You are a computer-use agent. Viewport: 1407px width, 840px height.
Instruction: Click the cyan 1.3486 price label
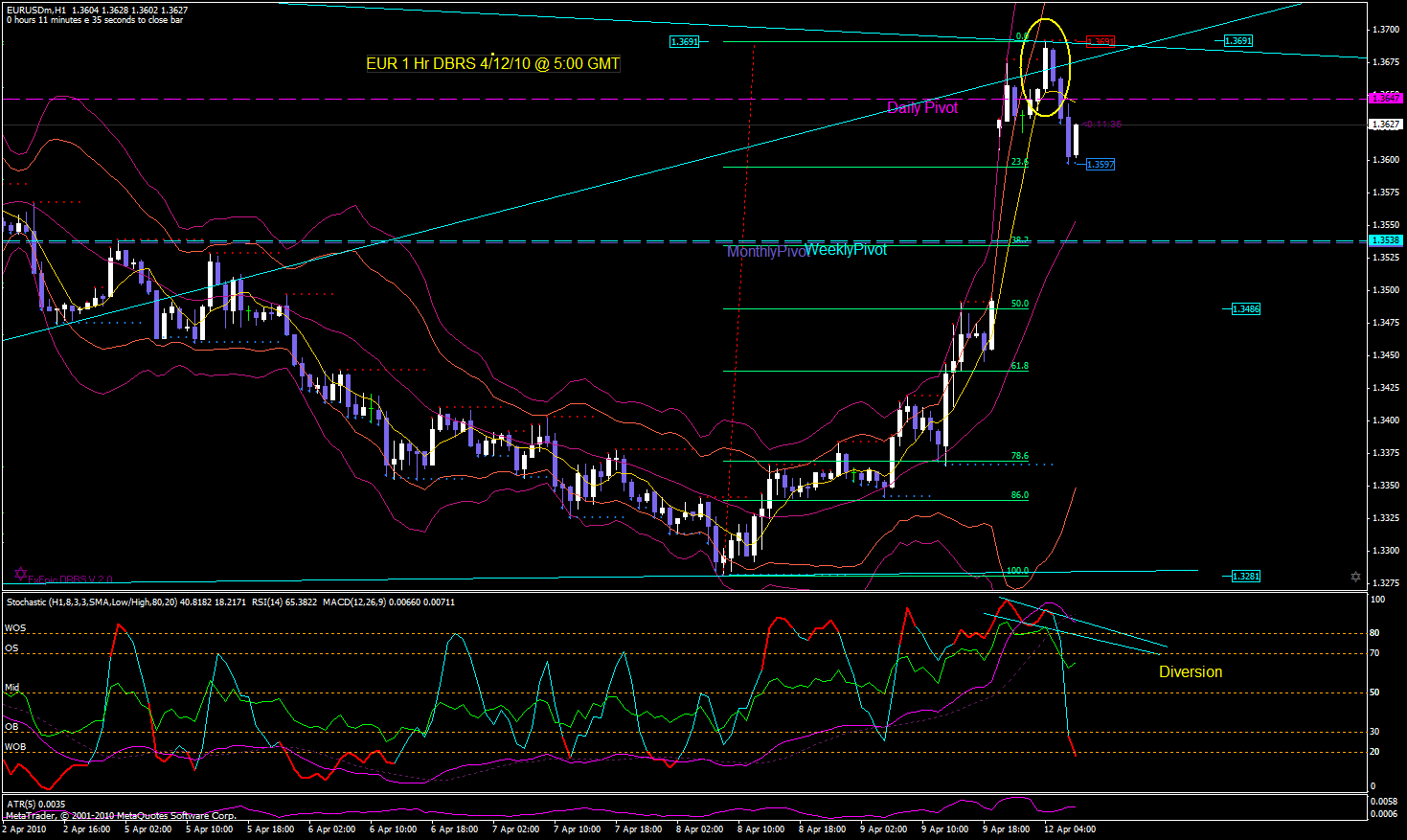click(1245, 309)
